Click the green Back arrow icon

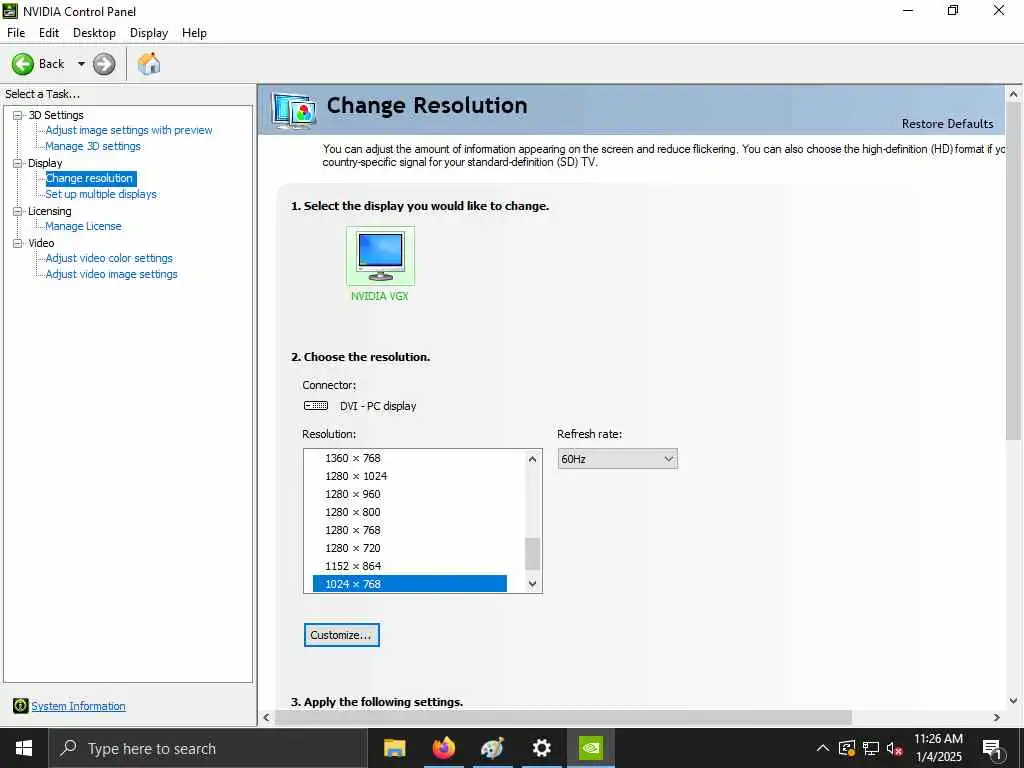click(x=23, y=64)
